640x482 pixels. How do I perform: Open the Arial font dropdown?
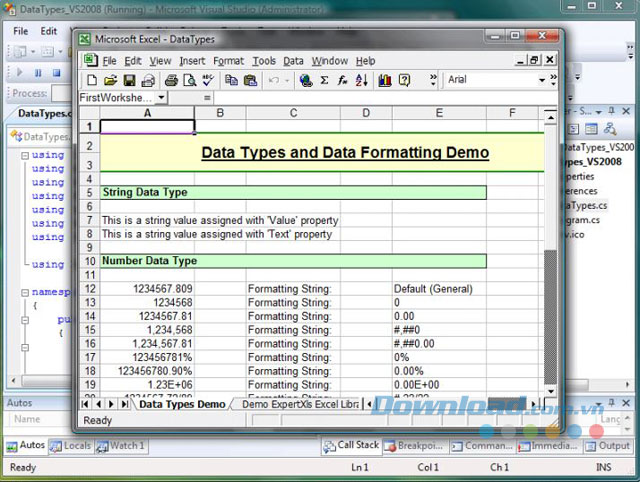(x=542, y=80)
